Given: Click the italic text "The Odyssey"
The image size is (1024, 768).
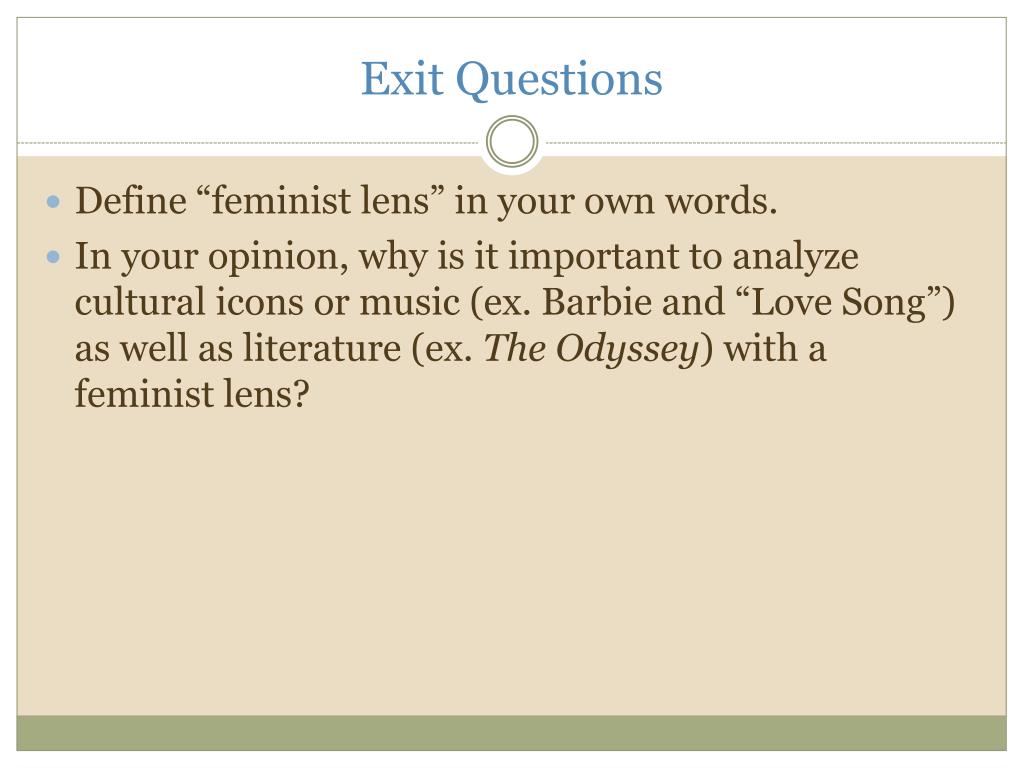Looking at the screenshot, I should tap(592, 349).
